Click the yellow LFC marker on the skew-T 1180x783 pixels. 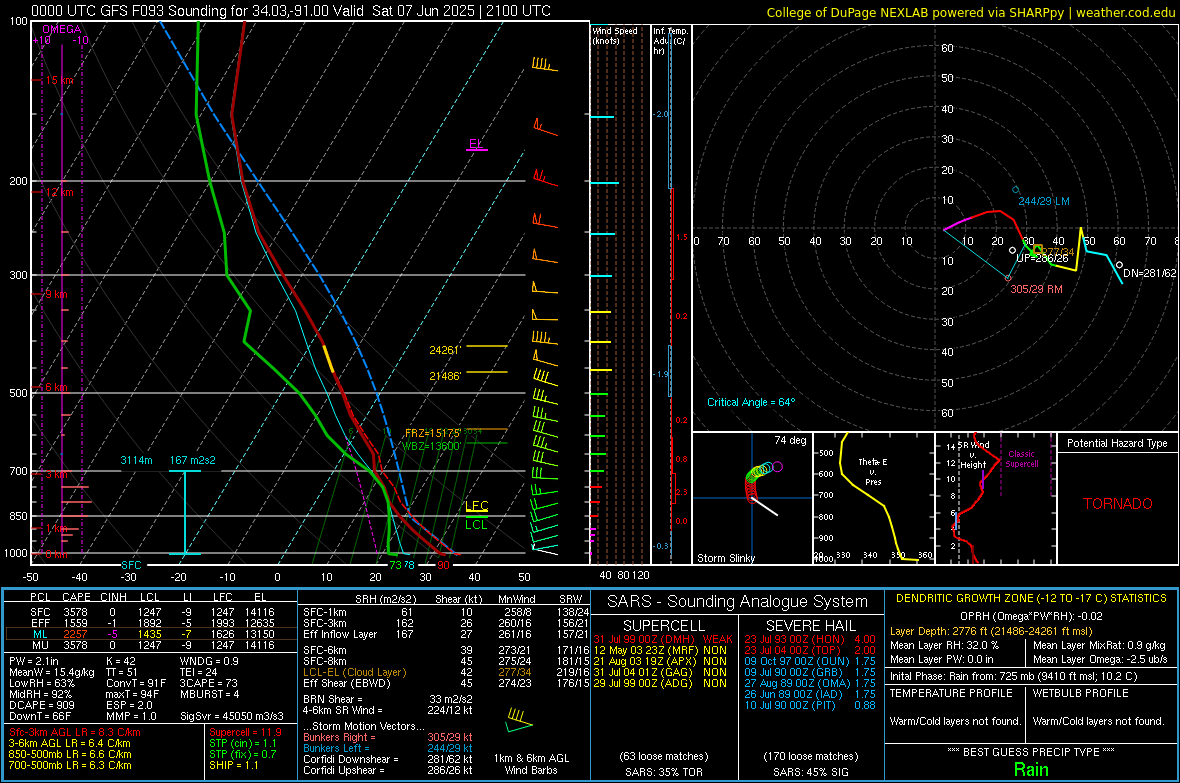pyautogui.click(x=476, y=506)
